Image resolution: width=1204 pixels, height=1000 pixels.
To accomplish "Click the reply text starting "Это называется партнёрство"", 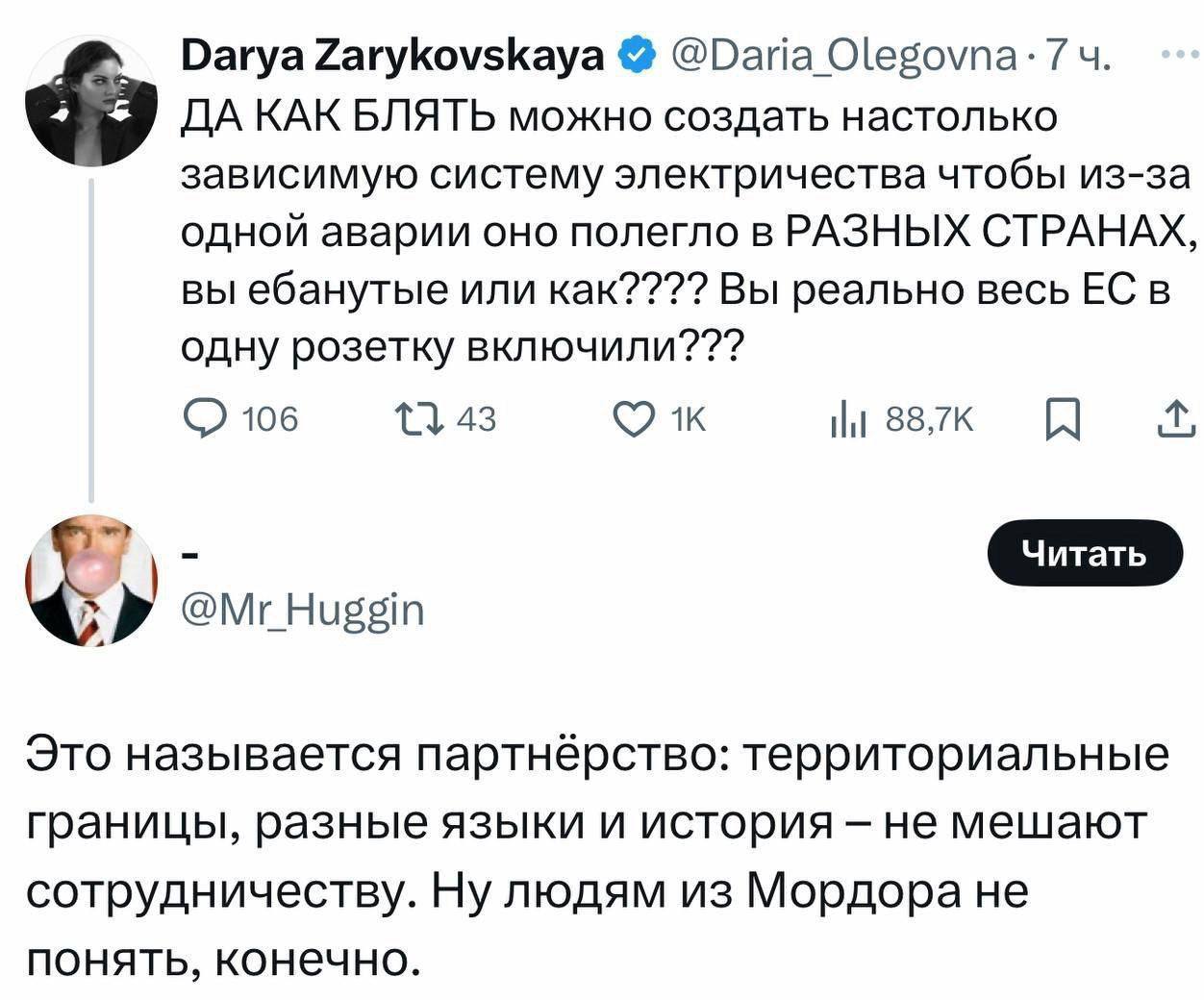I will click(x=596, y=854).
